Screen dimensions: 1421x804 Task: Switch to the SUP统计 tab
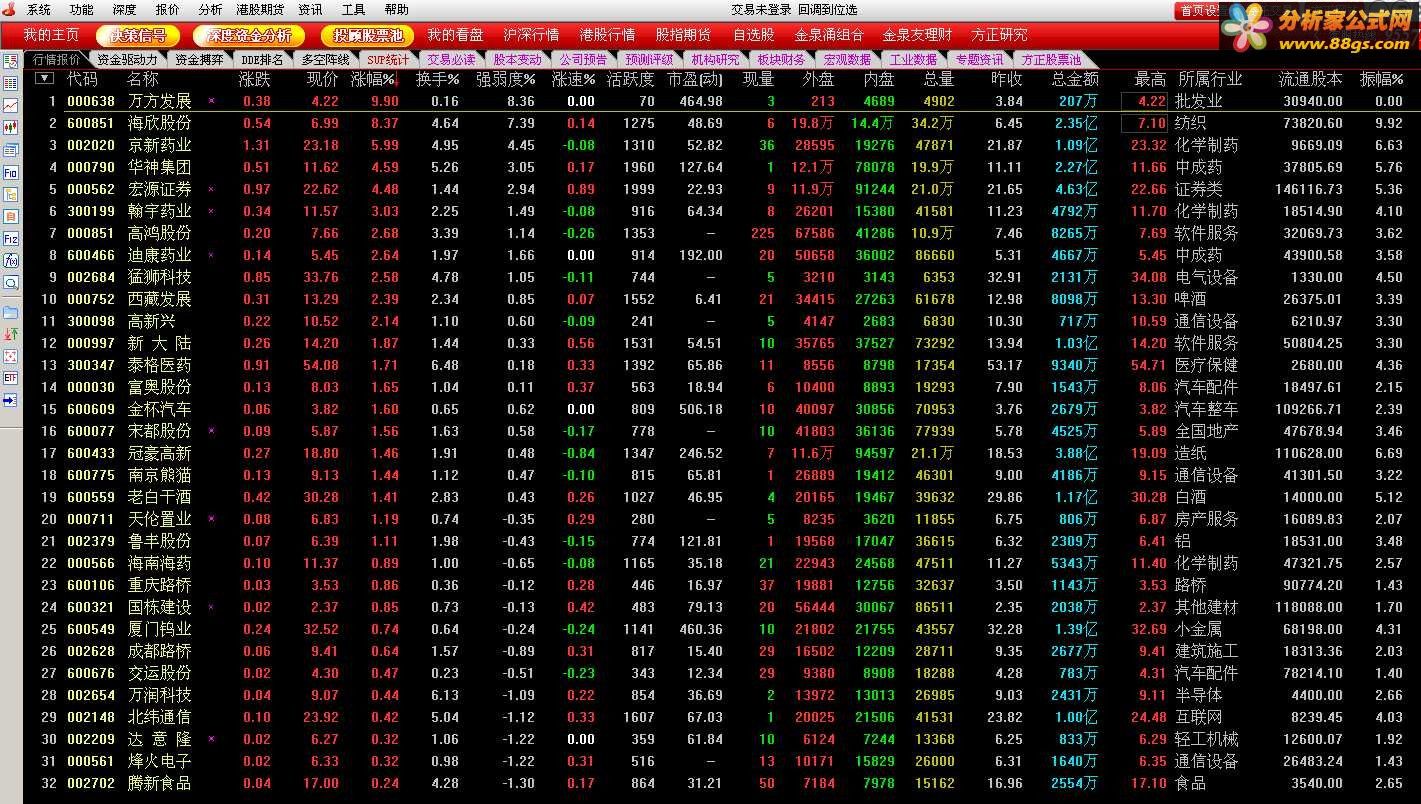(x=388, y=60)
